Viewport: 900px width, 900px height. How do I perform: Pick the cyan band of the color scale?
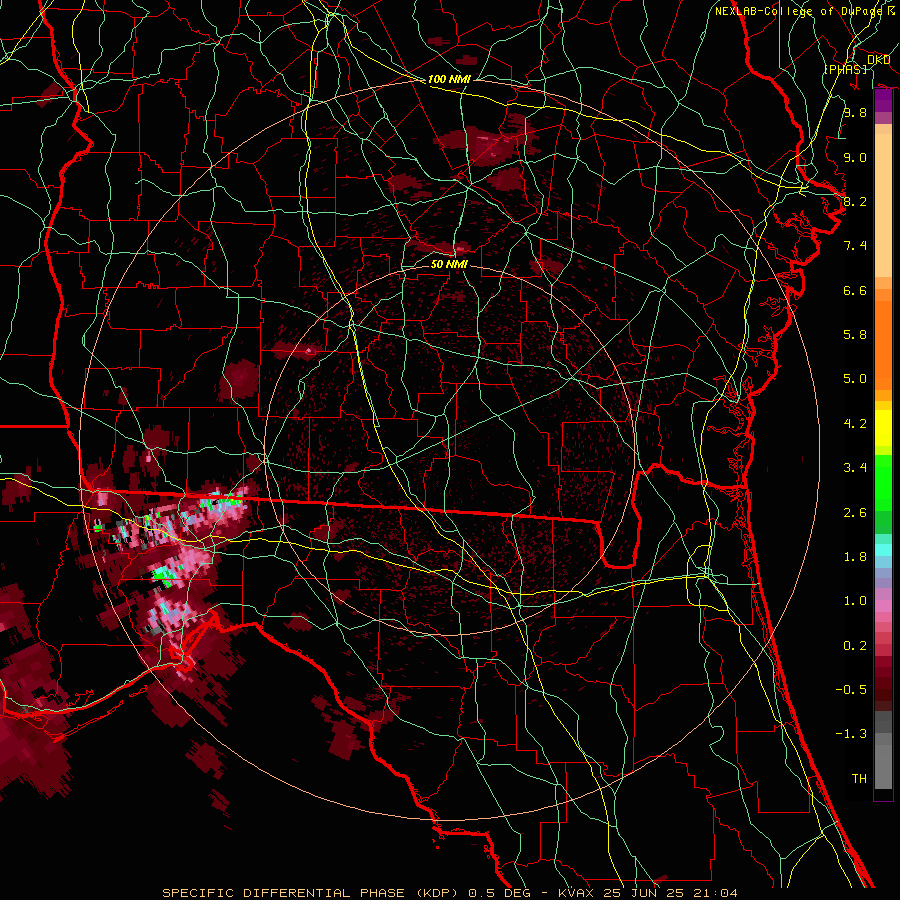pos(883,550)
